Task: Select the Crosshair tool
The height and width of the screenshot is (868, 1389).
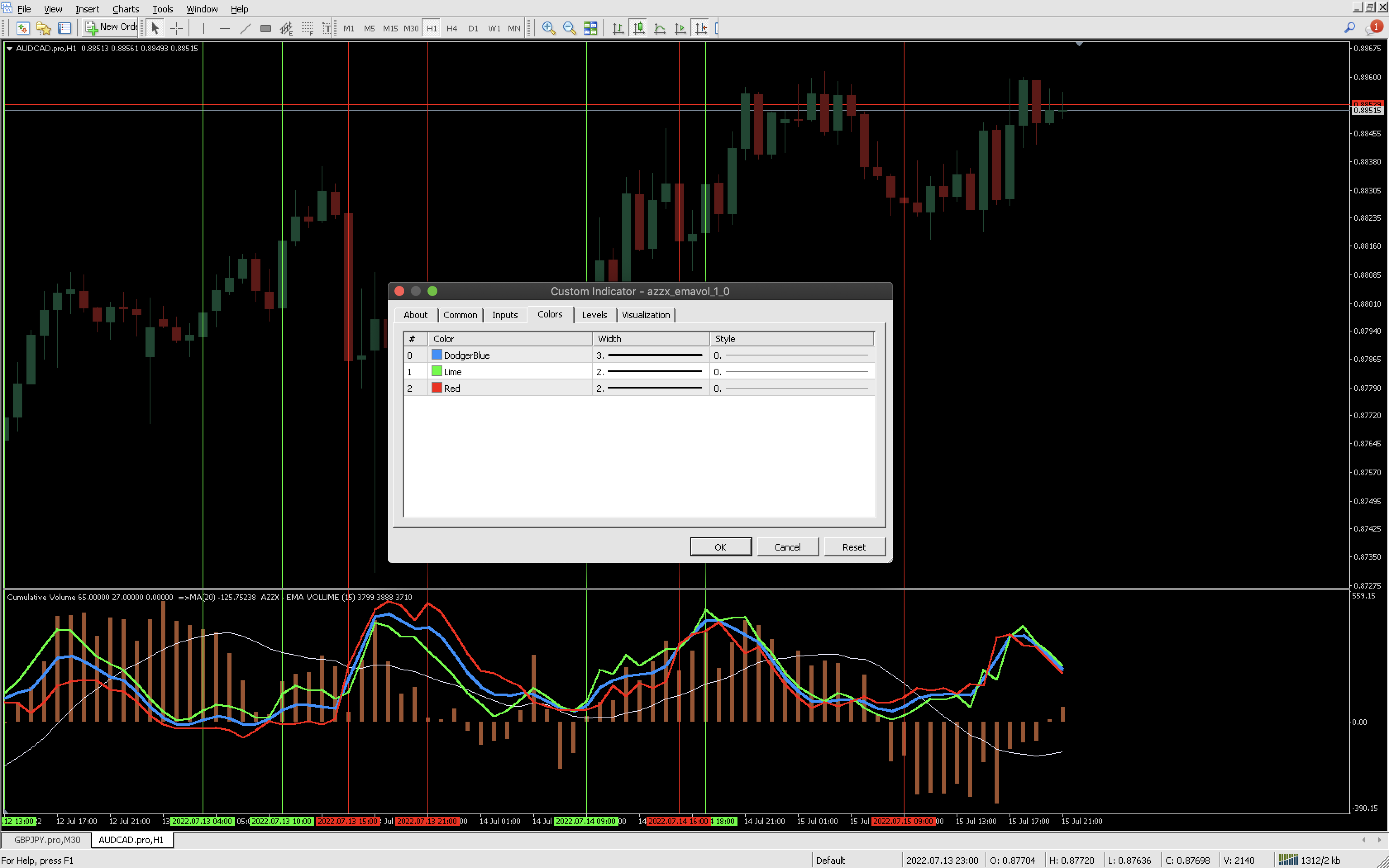Action: click(x=176, y=28)
